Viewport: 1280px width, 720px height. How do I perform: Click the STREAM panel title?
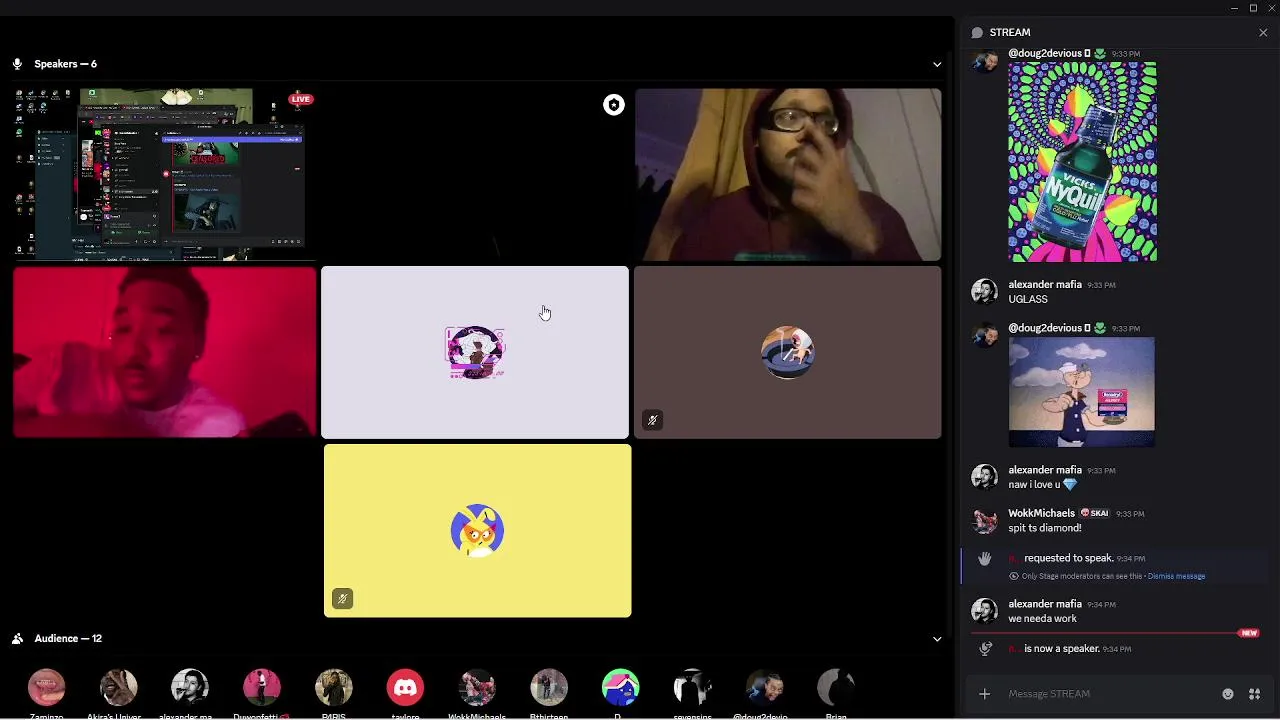click(x=1010, y=33)
